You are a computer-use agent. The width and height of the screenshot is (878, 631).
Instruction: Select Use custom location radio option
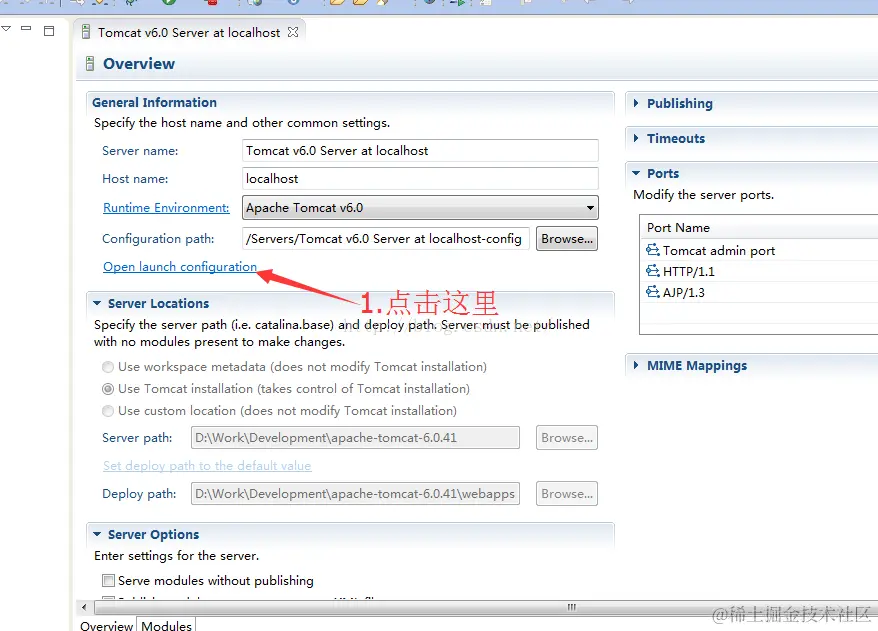pyautogui.click(x=108, y=411)
